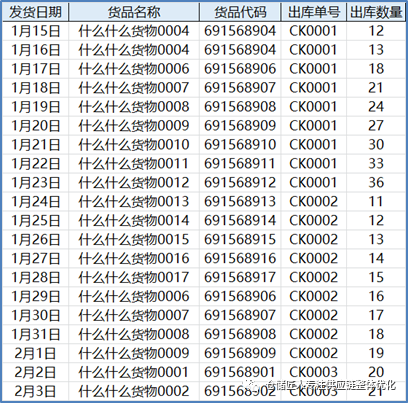Click the 货品代码 column header
This screenshot has height=403, width=408.
pyautogui.click(x=240, y=12)
